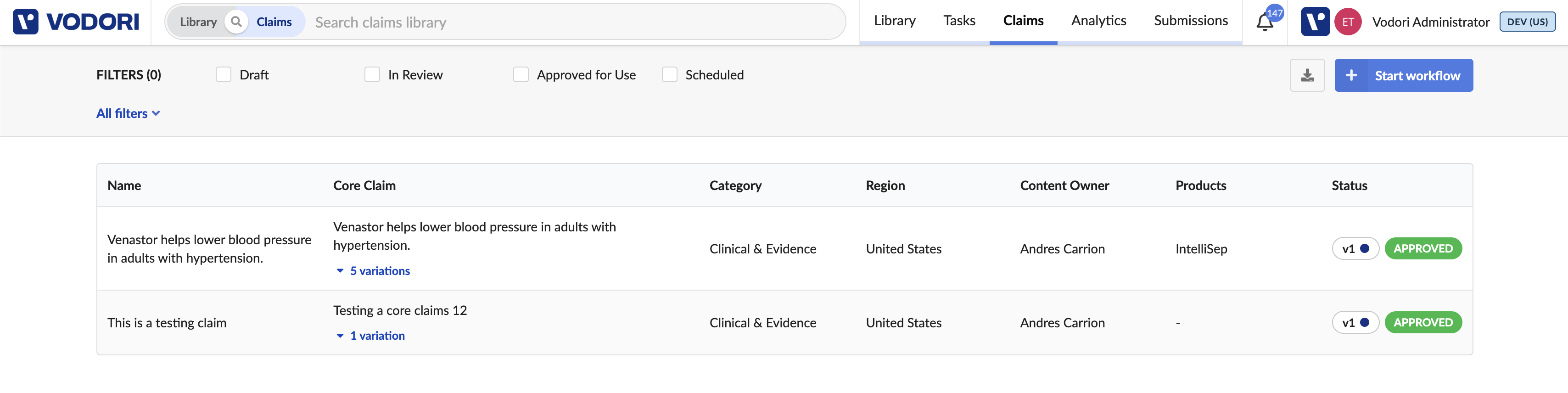Focus the Search claims library field
This screenshot has width=1568, height=393.
[572, 22]
